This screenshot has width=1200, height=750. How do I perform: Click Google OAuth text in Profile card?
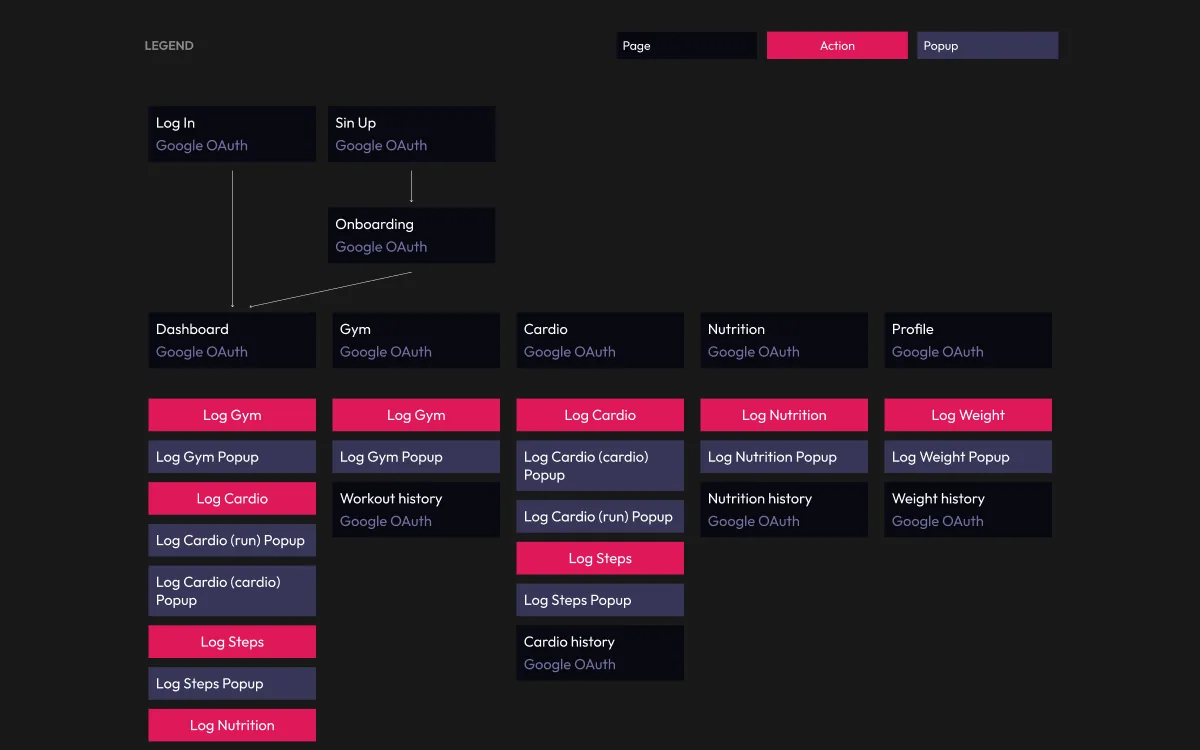[938, 352]
